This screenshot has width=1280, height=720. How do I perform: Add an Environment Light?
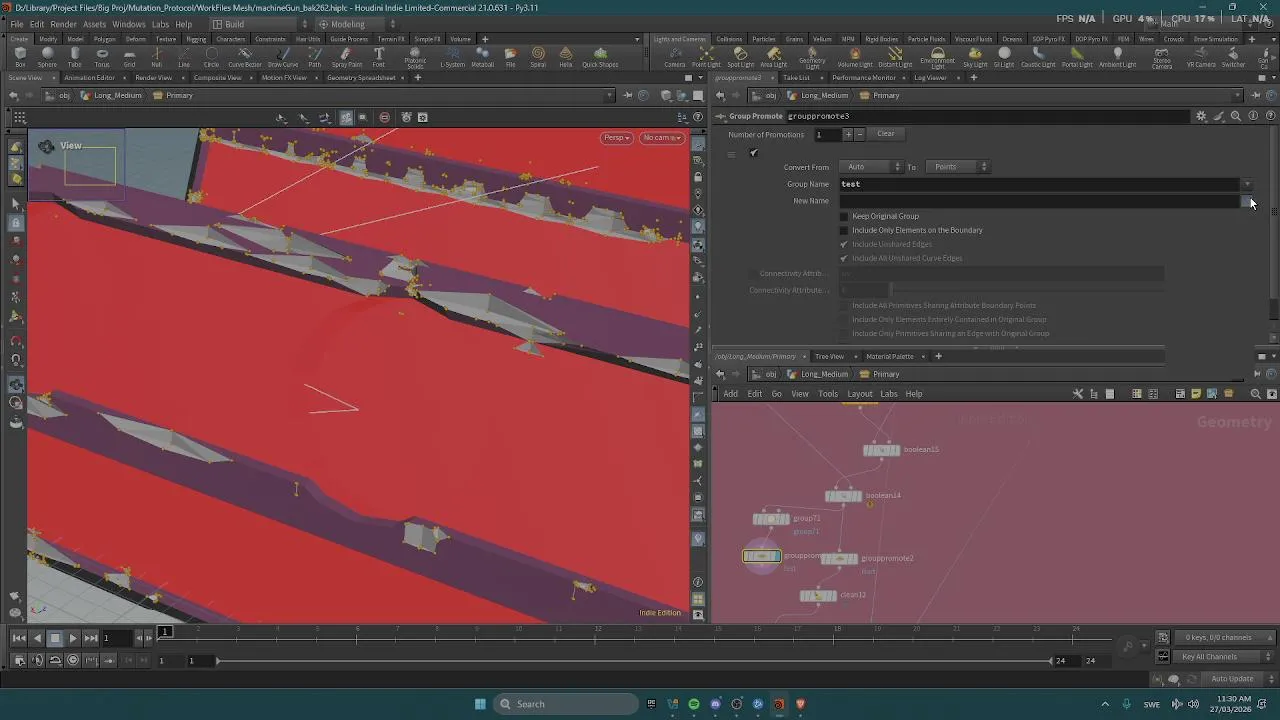(937, 58)
